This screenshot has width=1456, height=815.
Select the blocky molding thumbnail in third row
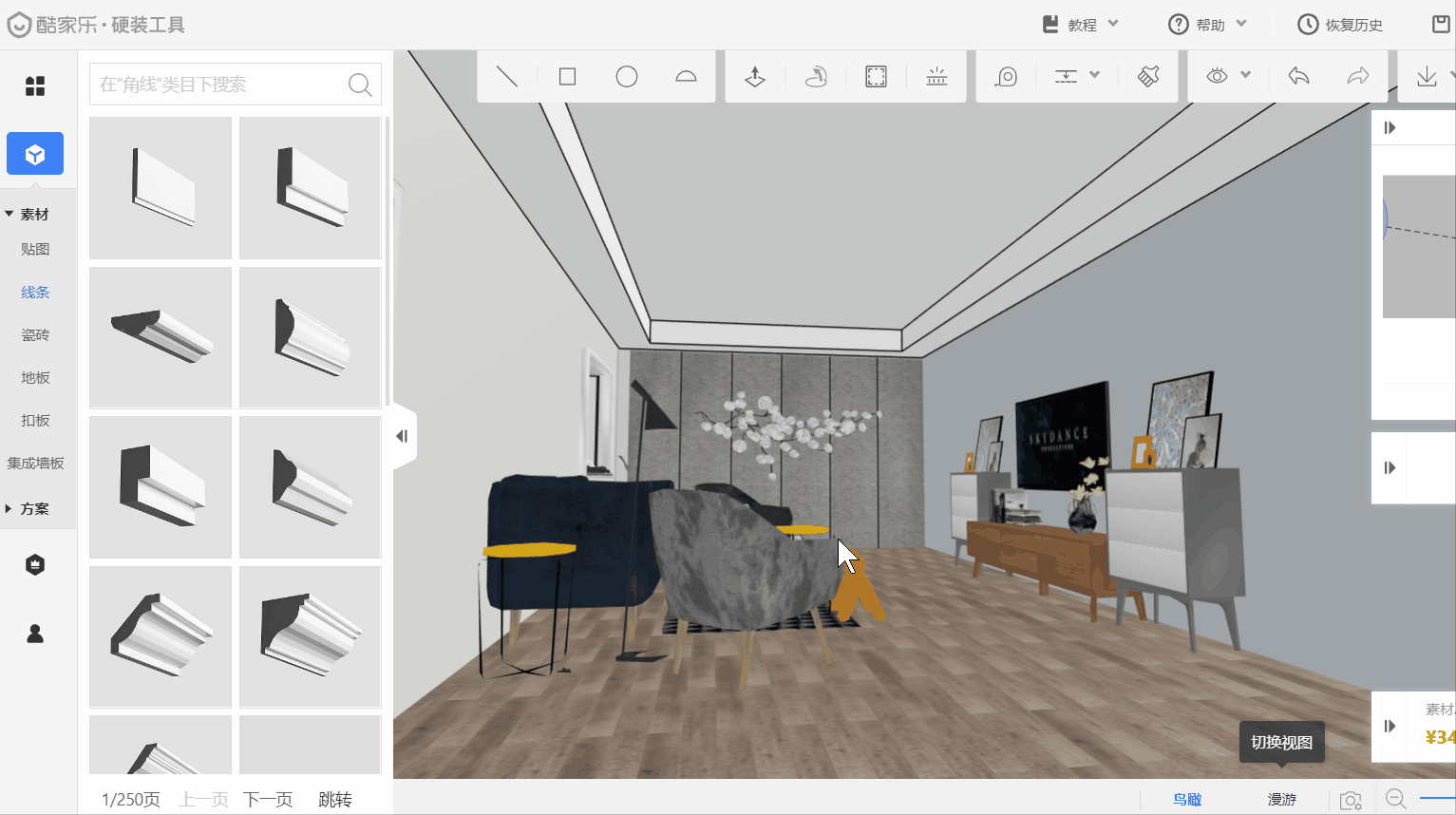click(161, 487)
